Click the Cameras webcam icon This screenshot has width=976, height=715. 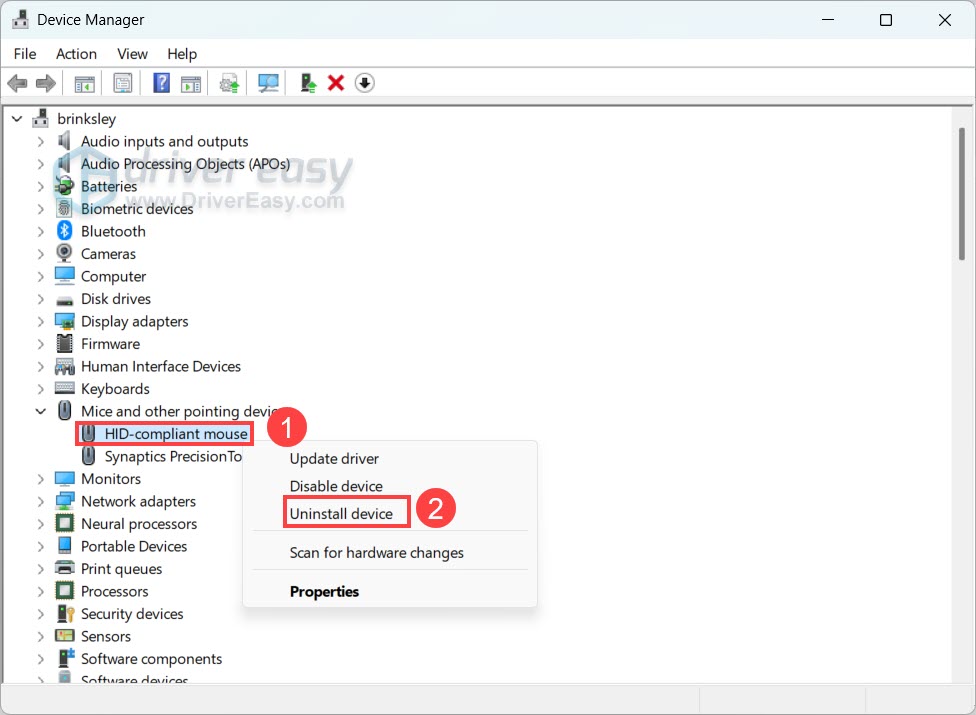[64, 253]
